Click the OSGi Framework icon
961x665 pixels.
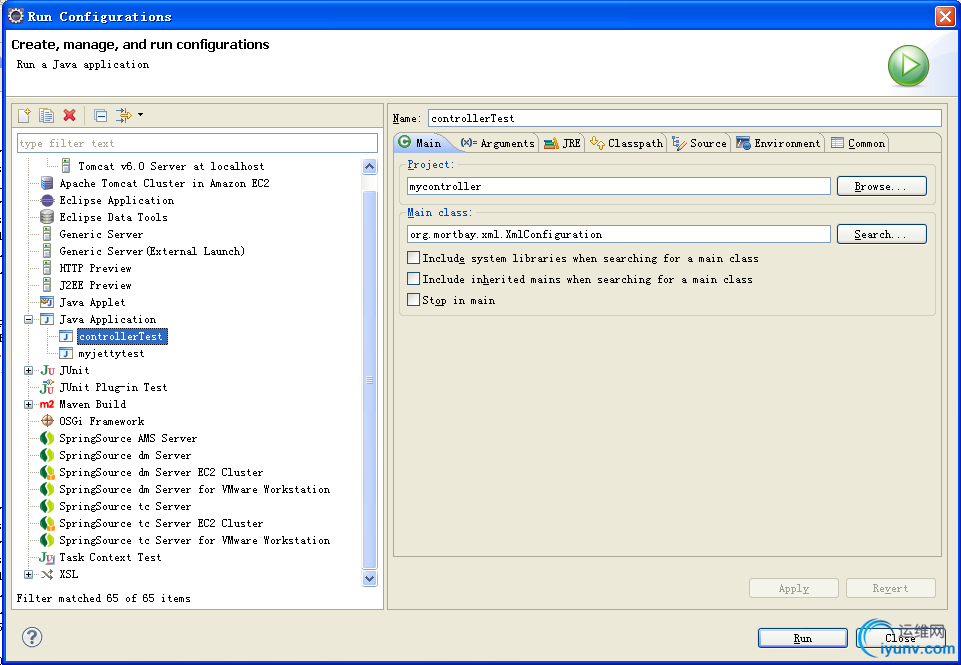point(47,421)
